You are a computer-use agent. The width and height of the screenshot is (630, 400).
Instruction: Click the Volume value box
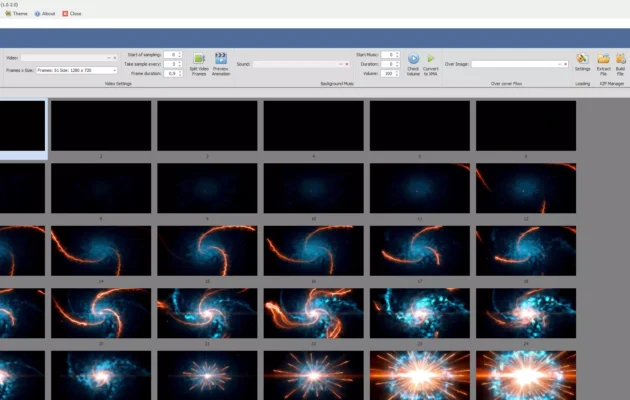point(388,74)
